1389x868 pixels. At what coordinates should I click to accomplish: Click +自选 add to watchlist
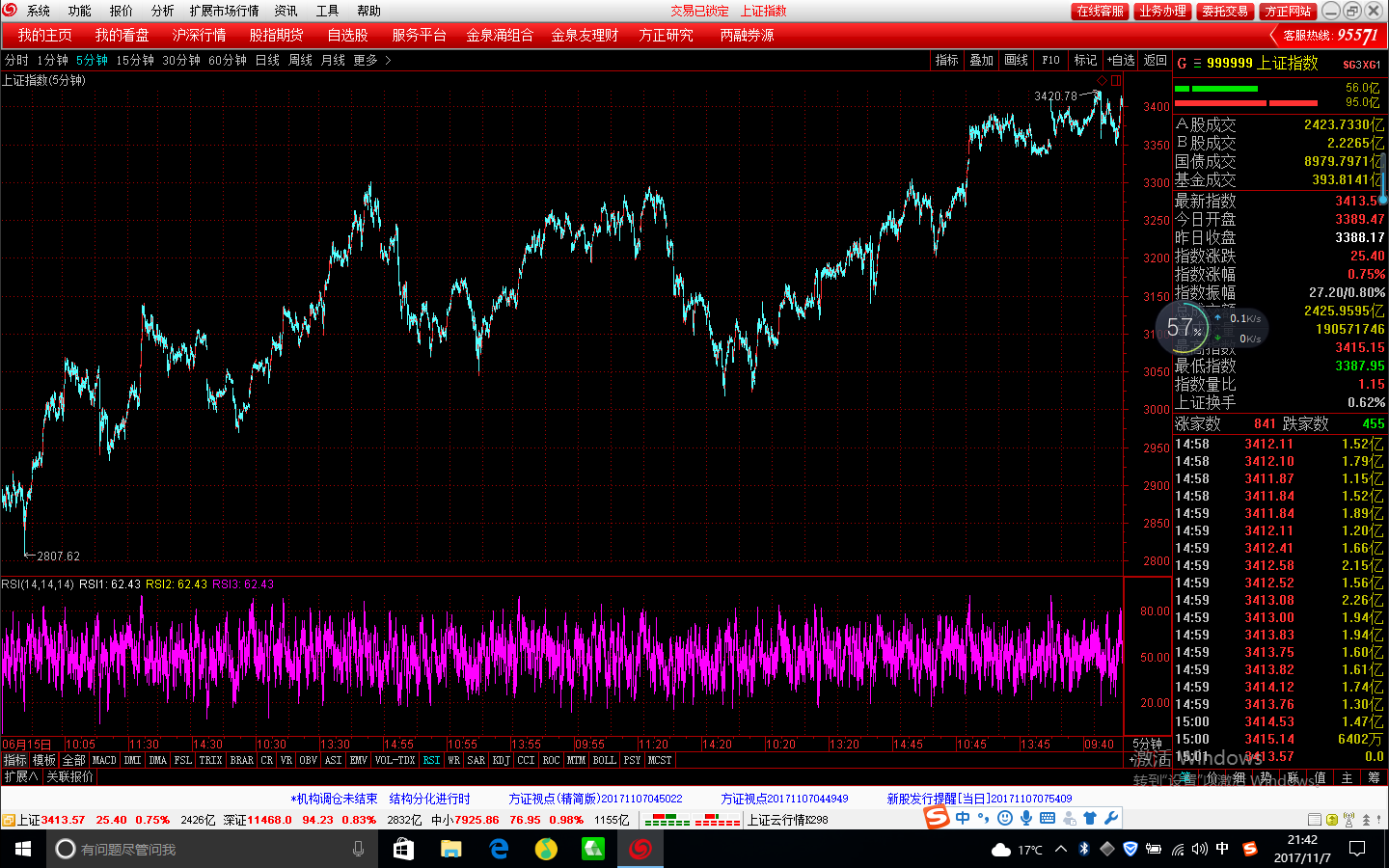(x=1121, y=60)
